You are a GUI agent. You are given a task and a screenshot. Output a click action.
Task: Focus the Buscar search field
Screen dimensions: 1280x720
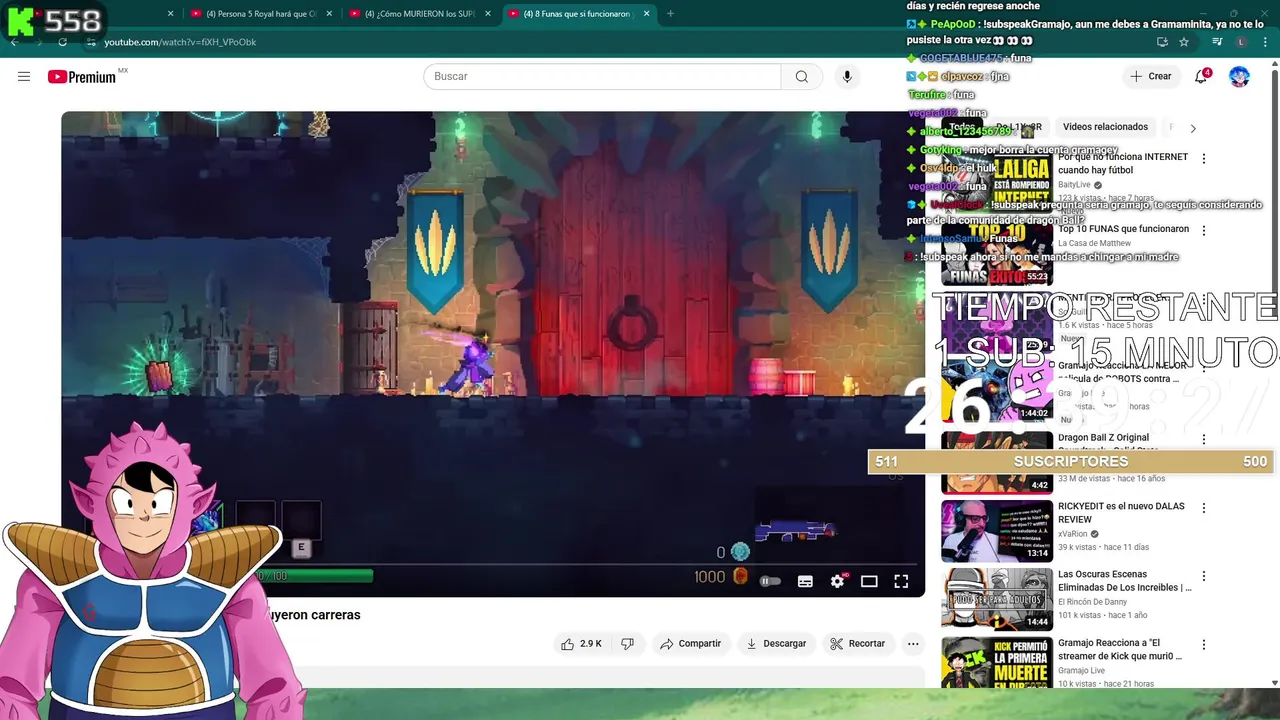tap(602, 77)
